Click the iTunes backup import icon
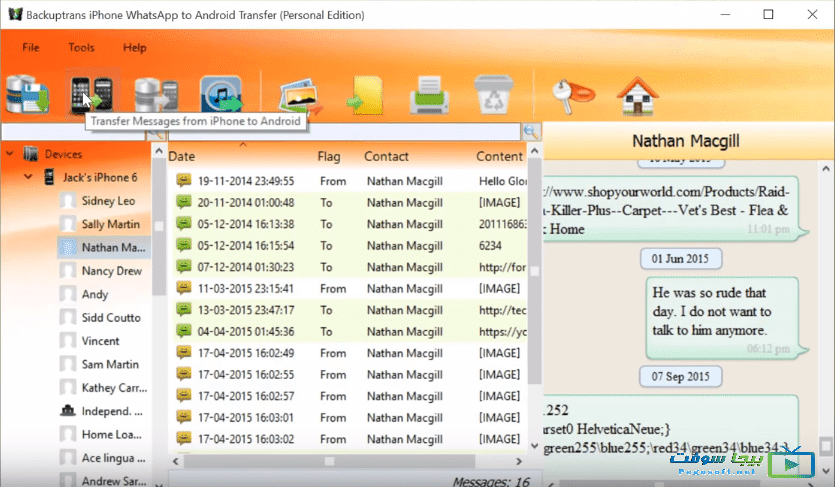This screenshot has height=487, width=835. coord(220,94)
